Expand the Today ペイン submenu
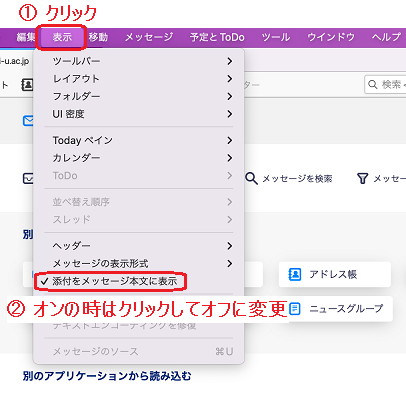The height and width of the screenshot is (395, 406). [x=139, y=140]
